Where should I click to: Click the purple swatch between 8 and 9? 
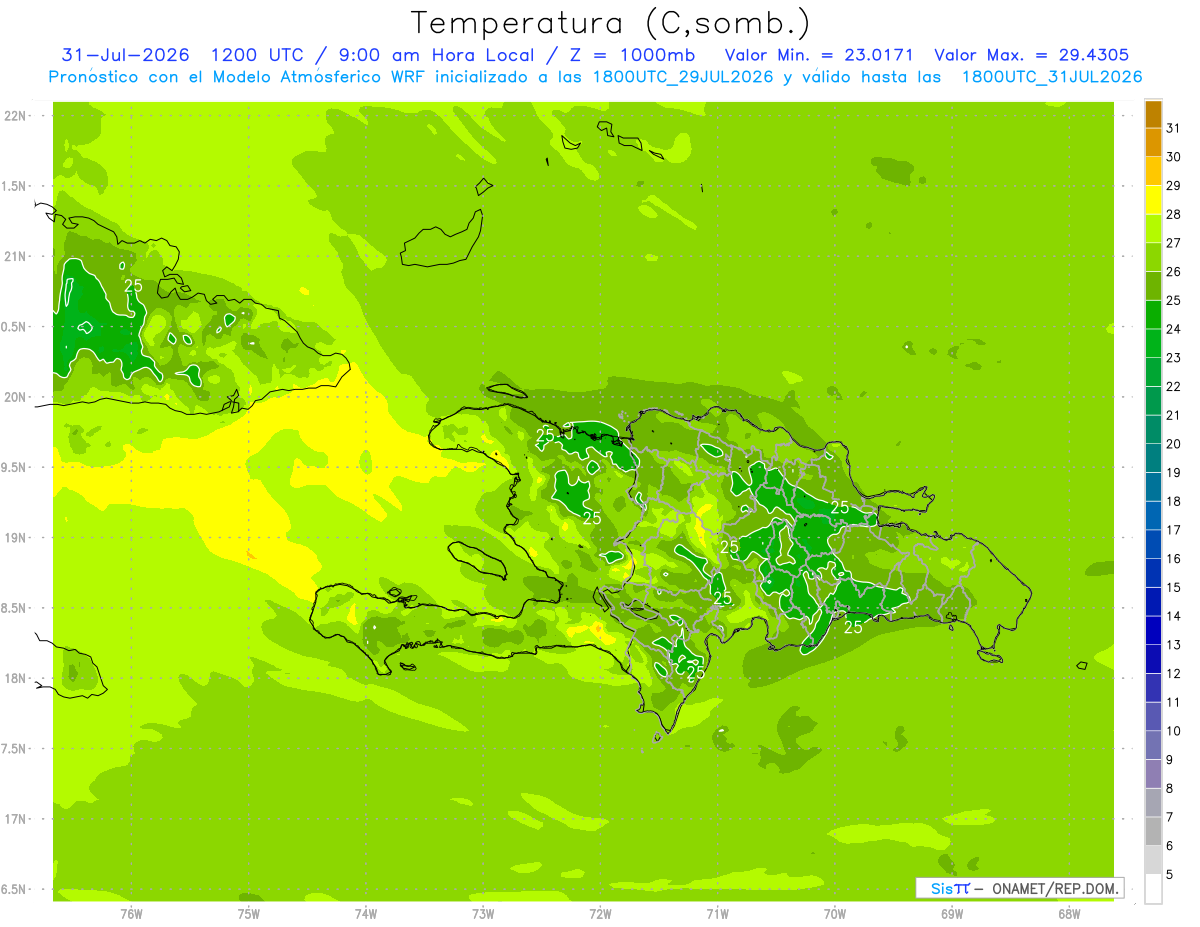pos(1153,774)
